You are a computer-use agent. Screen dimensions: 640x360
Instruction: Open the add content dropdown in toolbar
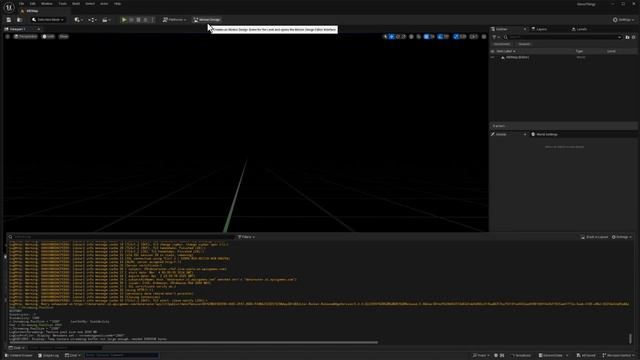(78, 20)
